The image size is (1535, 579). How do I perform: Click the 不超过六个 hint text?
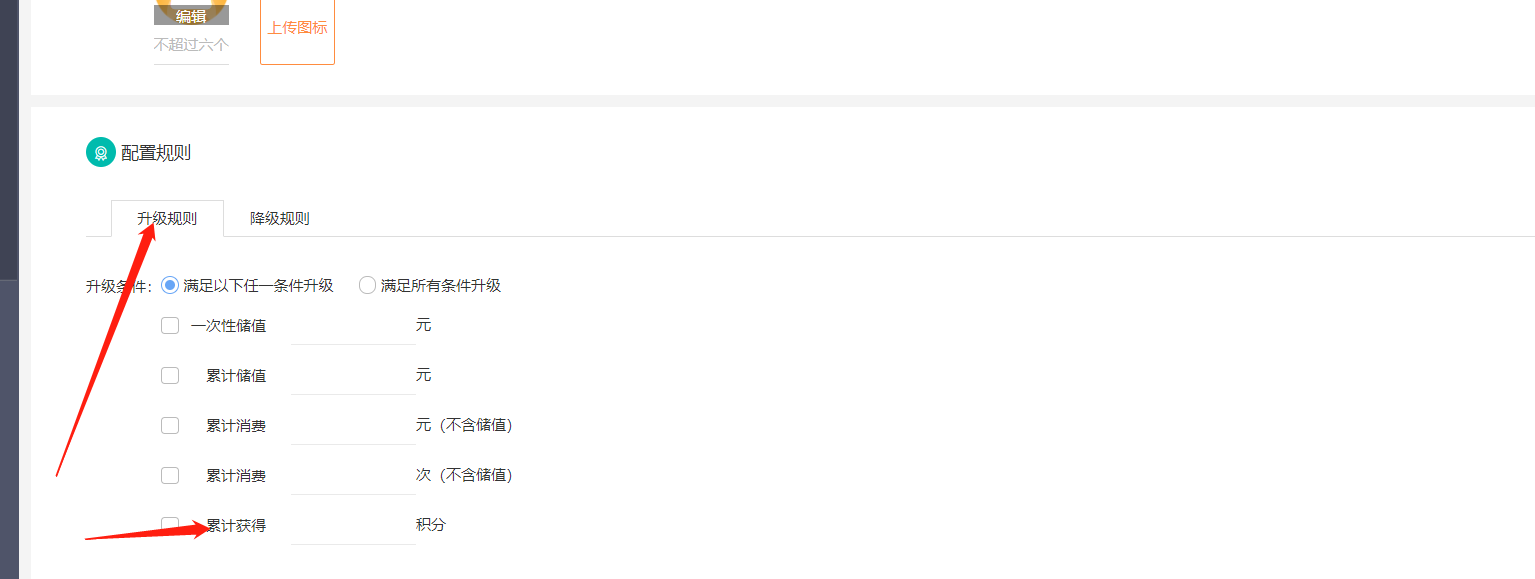[x=191, y=45]
